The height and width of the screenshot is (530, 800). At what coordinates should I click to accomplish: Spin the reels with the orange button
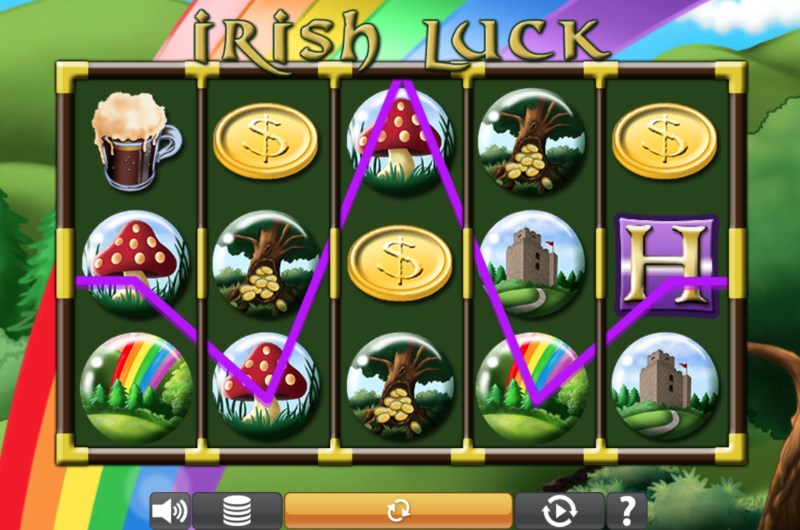pos(398,510)
